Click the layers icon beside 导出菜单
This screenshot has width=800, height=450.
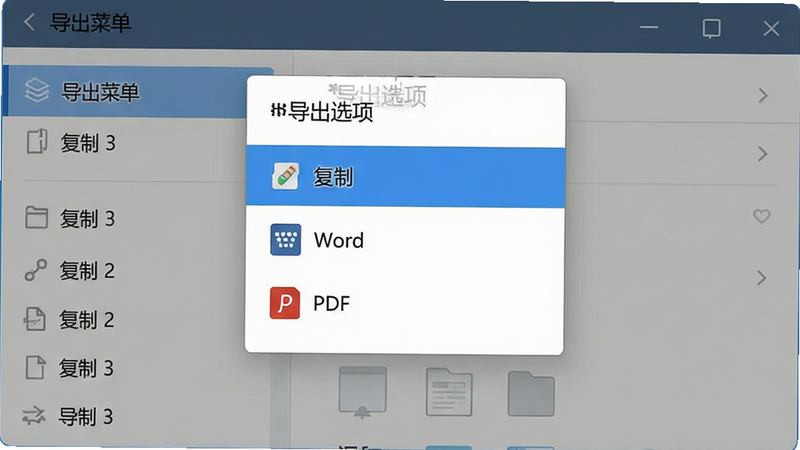(x=37, y=91)
